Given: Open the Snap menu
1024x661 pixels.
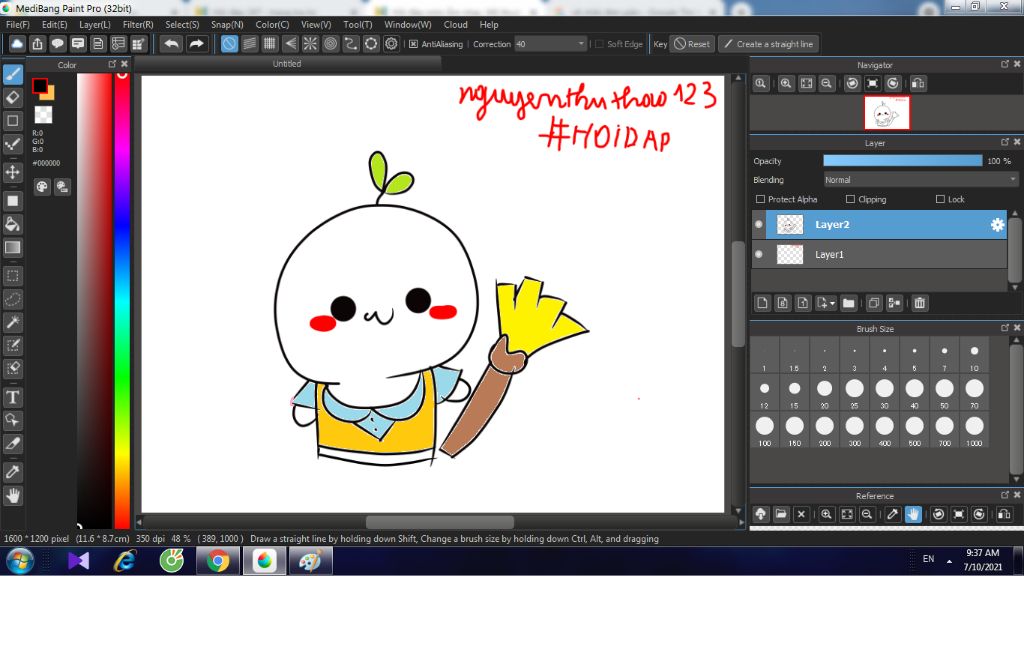Looking at the screenshot, I should coord(227,25).
